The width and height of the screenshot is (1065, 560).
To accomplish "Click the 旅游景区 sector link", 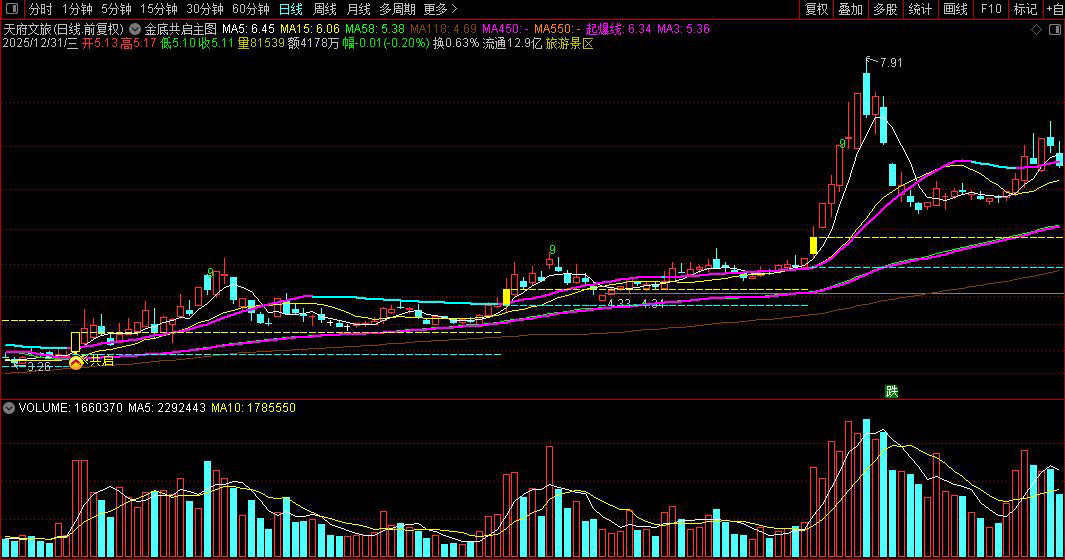I will [569, 43].
